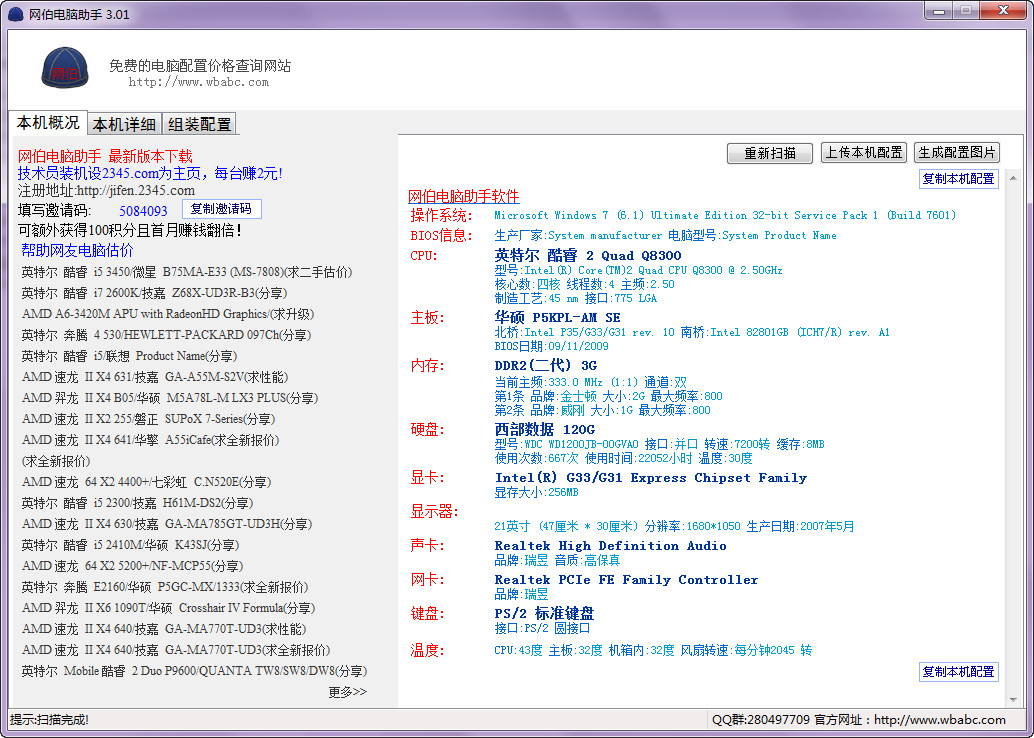
Task: Open the 组装配置 tab
Action: [199, 124]
